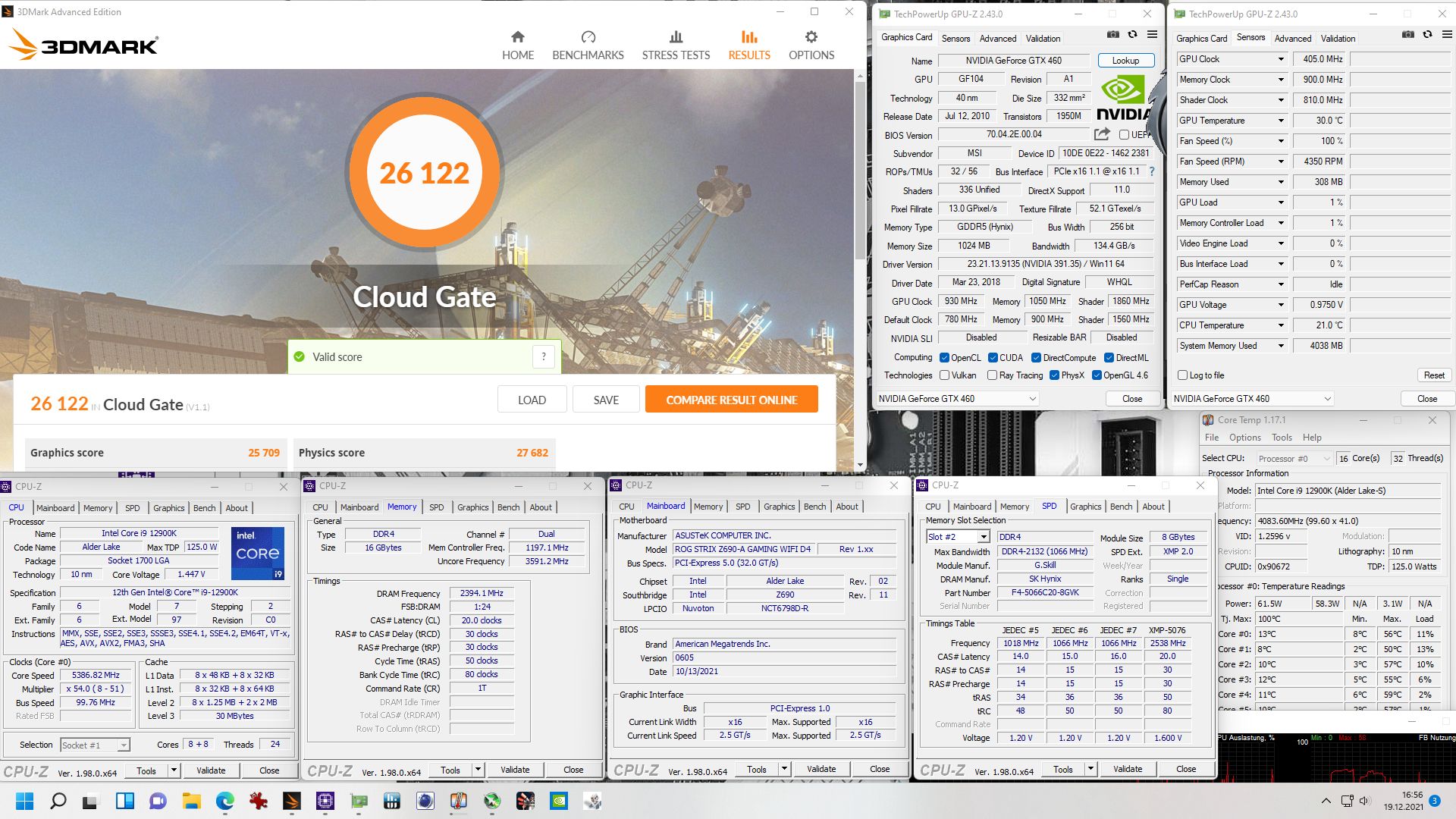
Task: Switch to GPU-Z Advanced tab in Graphics Card window
Action: pyautogui.click(x=997, y=38)
